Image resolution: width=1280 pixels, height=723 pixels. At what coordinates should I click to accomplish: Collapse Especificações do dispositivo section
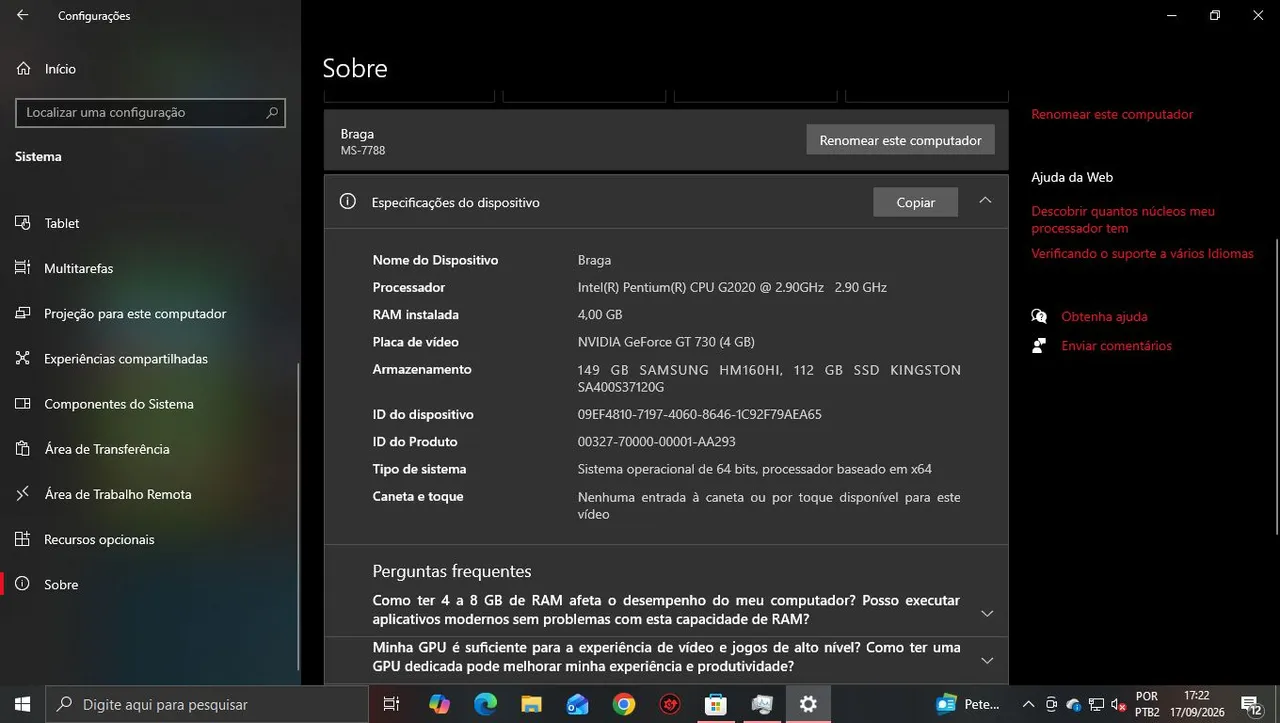tap(985, 201)
